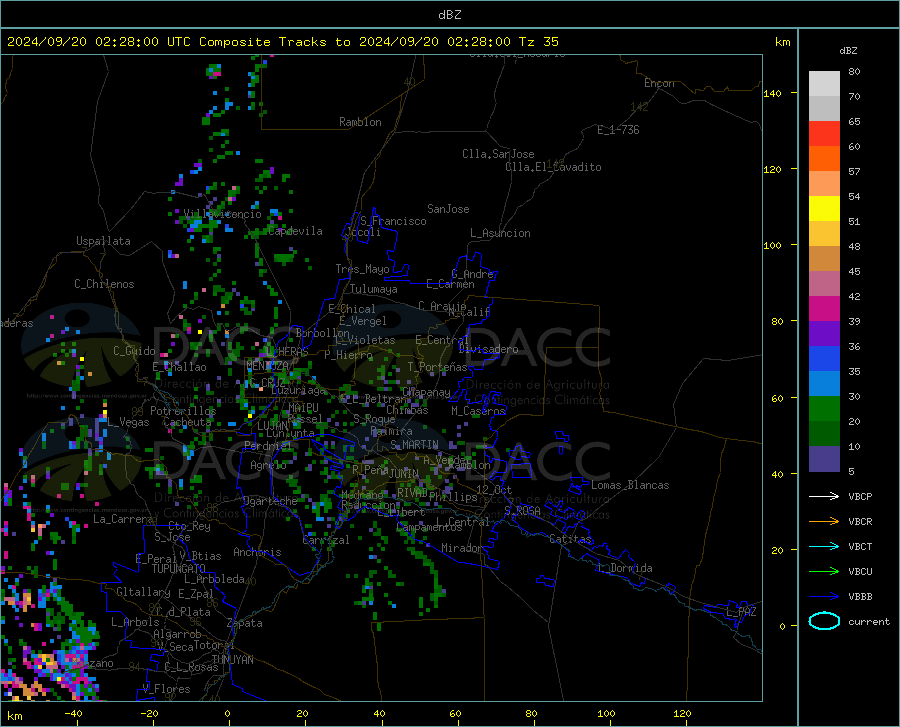Click the Carrizal label
The width and height of the screenshot is (900, 727).
(325, 540)
